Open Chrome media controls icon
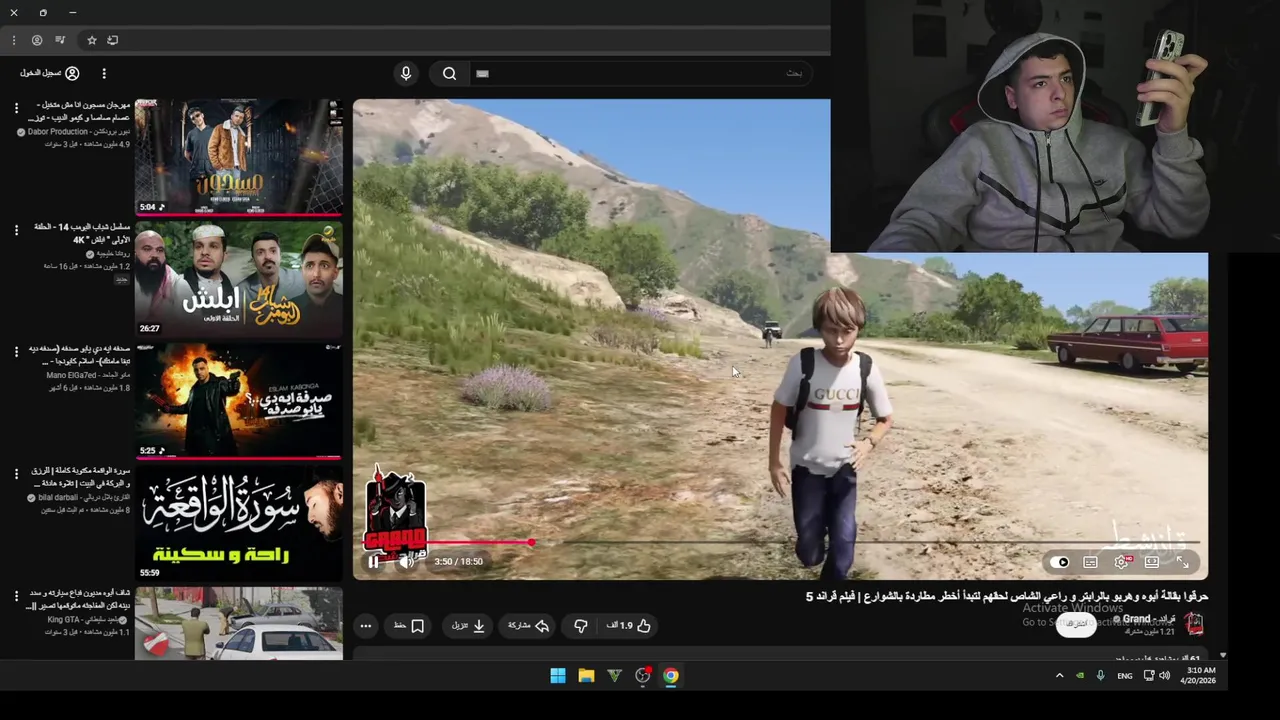The width and height of the screenshot is (1280, 720). pos(60,40)
